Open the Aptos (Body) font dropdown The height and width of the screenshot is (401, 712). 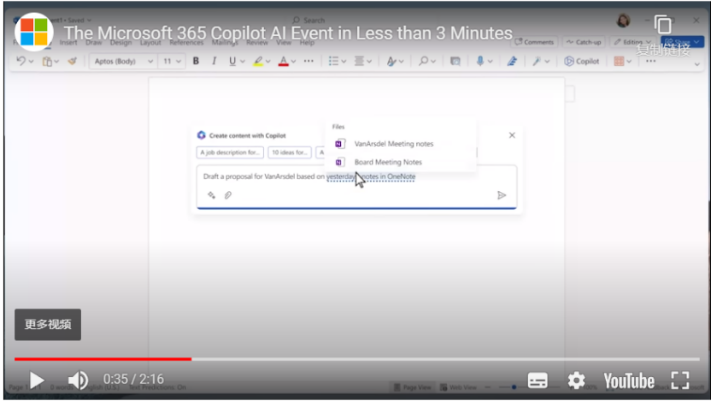tap(123, 61)
